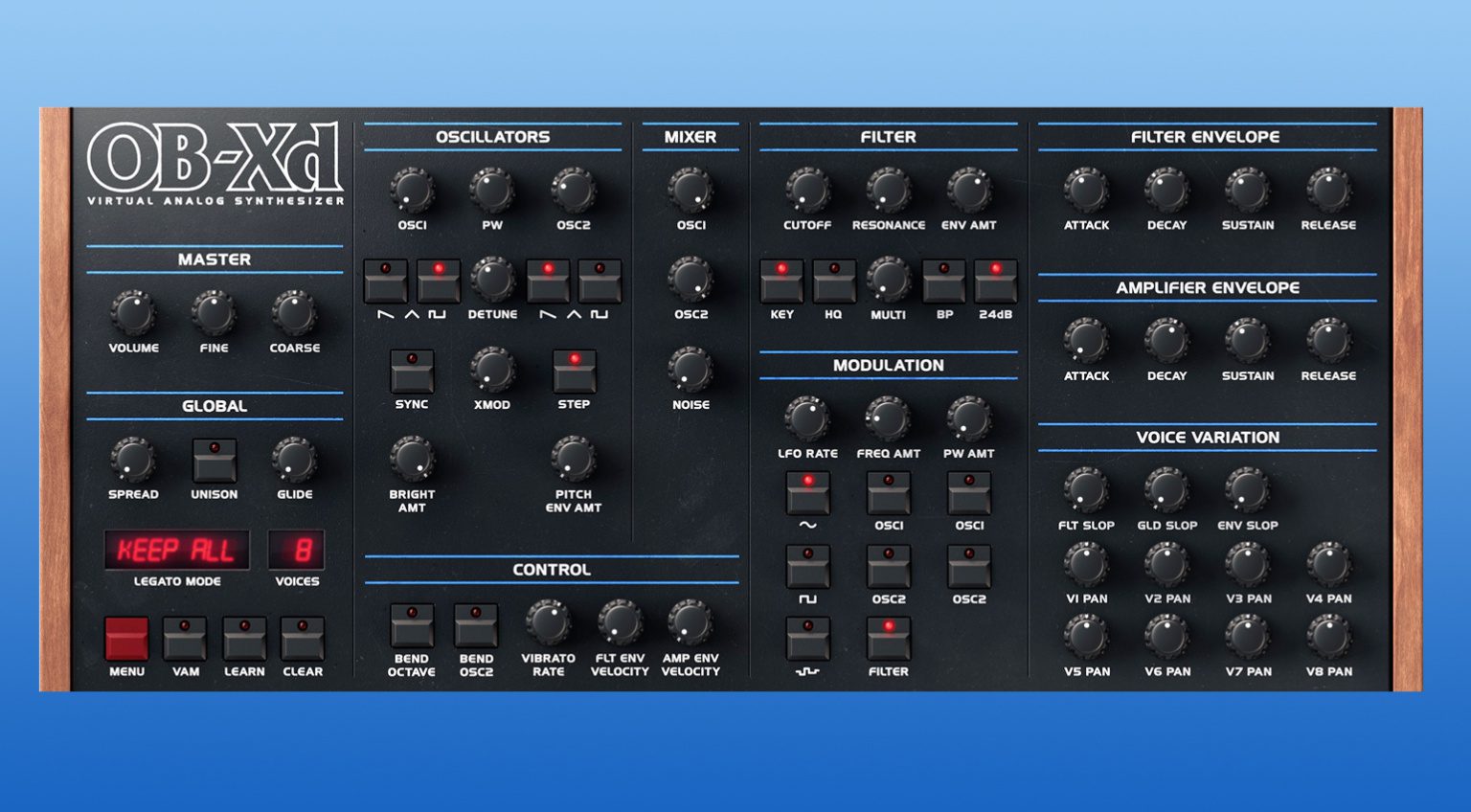
Task: Toggle the STEP button in the Oscillators section
Action: [x=574, y=372]
